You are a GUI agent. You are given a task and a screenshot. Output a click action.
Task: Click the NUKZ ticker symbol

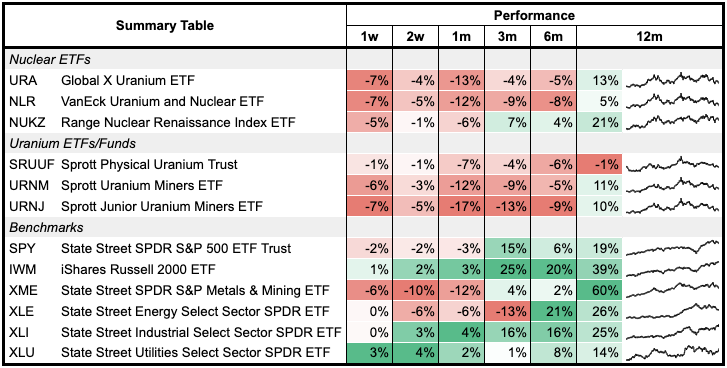[x=29, y=122]
